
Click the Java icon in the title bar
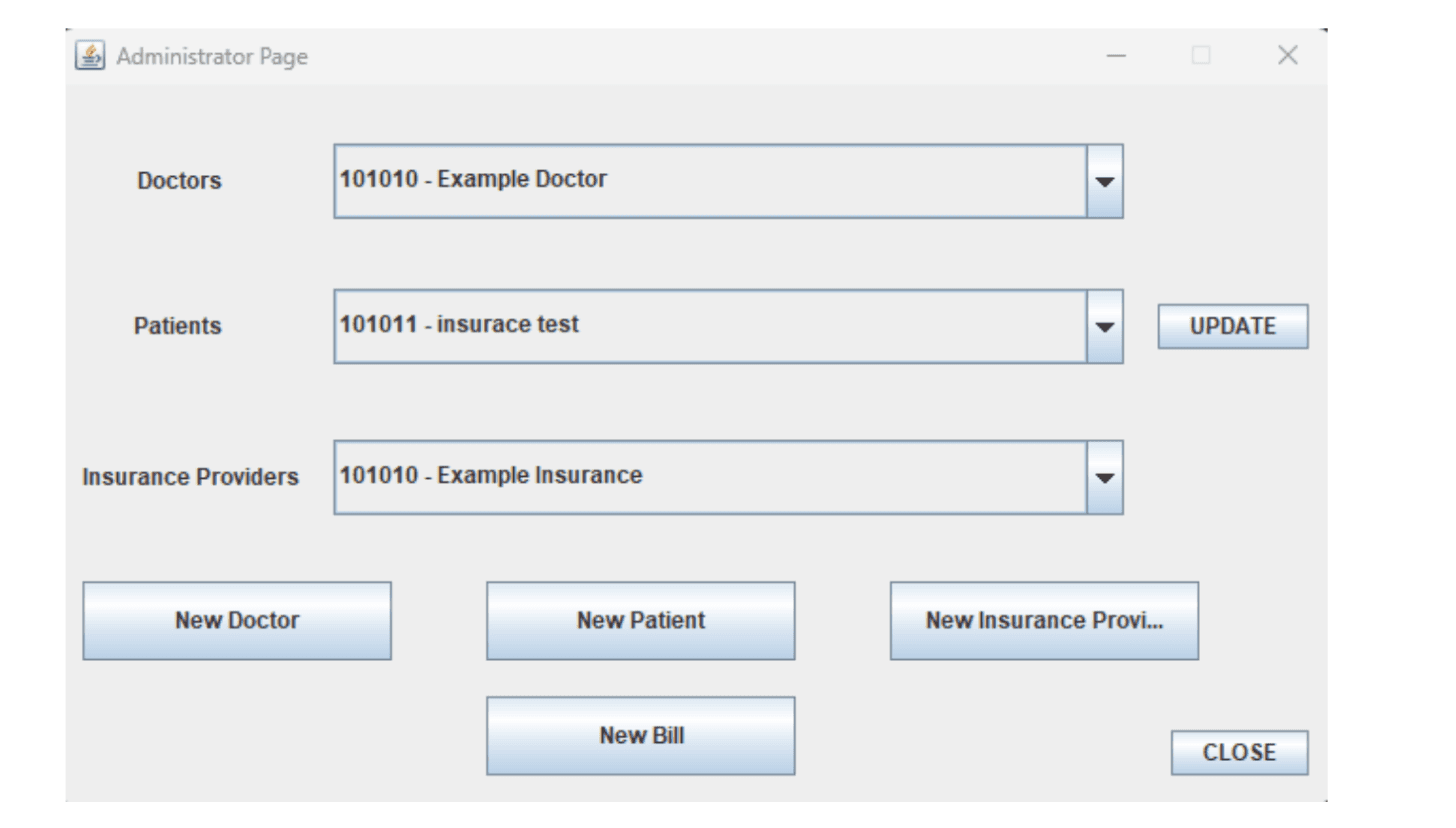90,56
